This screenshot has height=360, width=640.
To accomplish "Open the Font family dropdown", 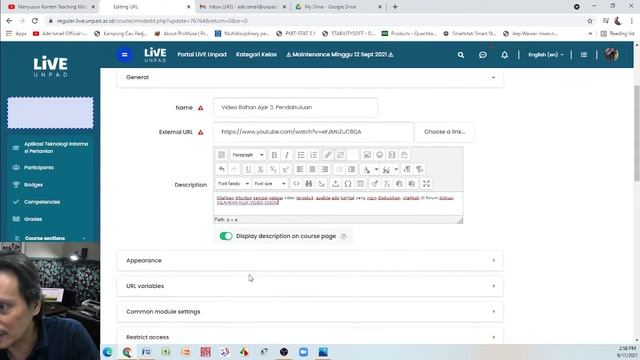I will [233, 184].
